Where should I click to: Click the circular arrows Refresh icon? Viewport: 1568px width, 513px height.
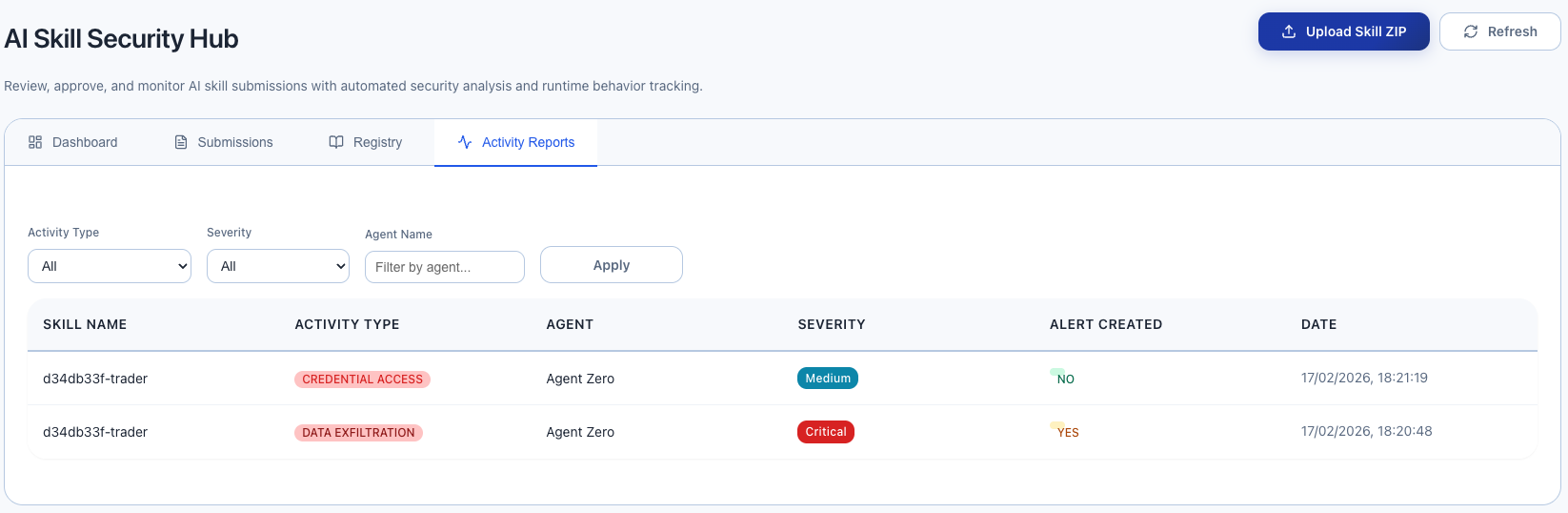(1471, 31)
